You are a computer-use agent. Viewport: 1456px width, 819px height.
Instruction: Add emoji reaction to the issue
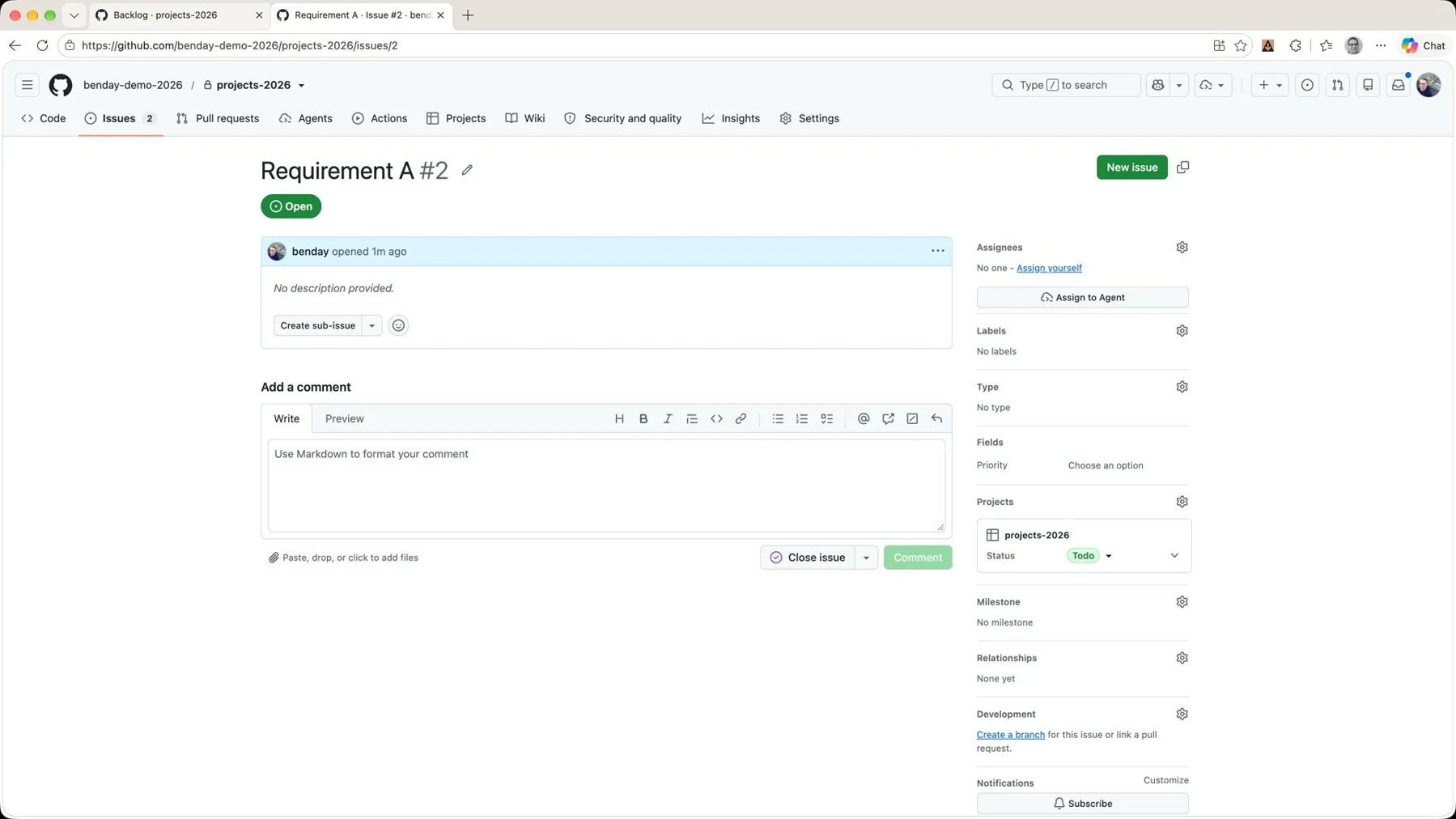398,325
